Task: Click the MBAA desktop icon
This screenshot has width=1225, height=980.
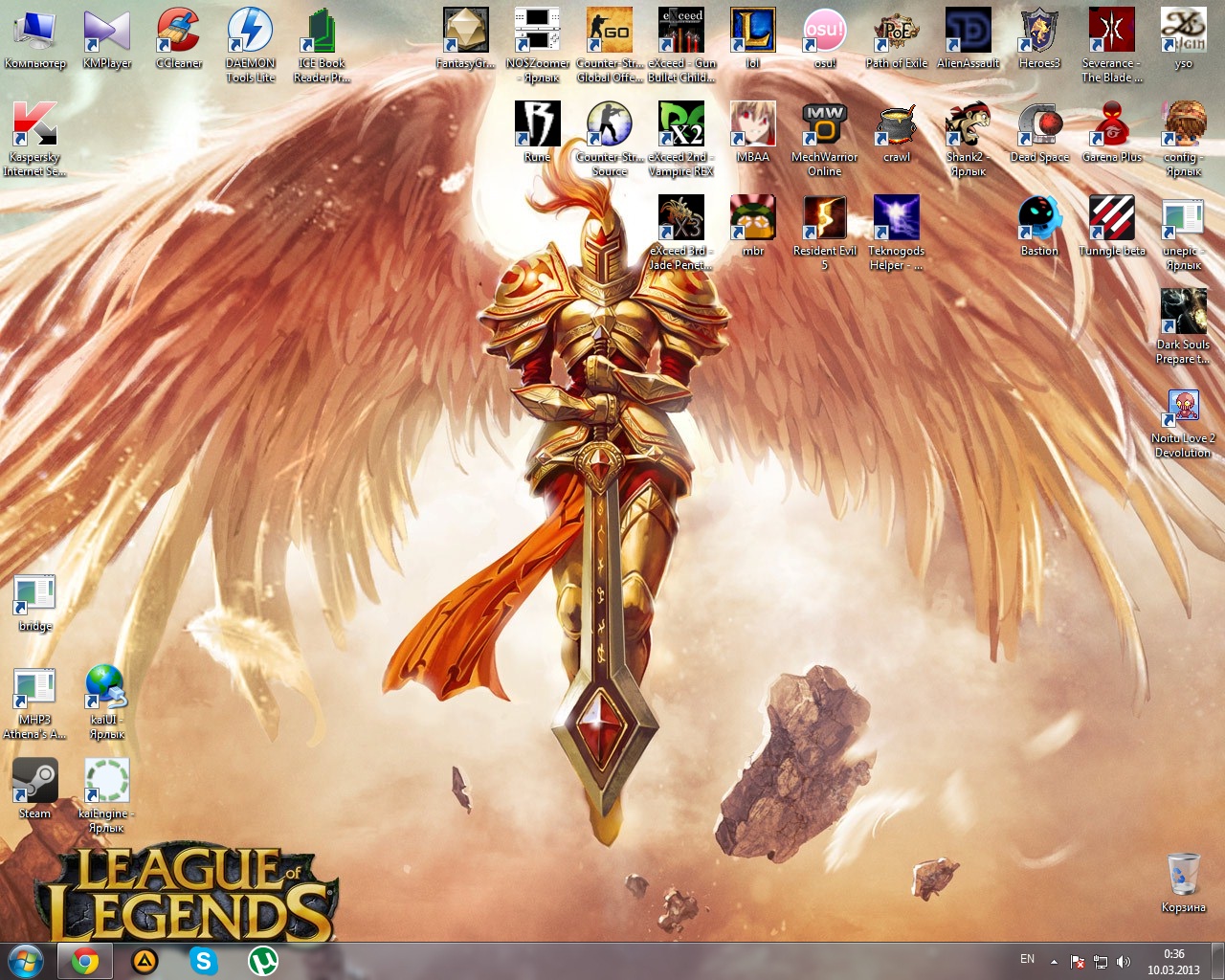Action: [x=753, y=132]
